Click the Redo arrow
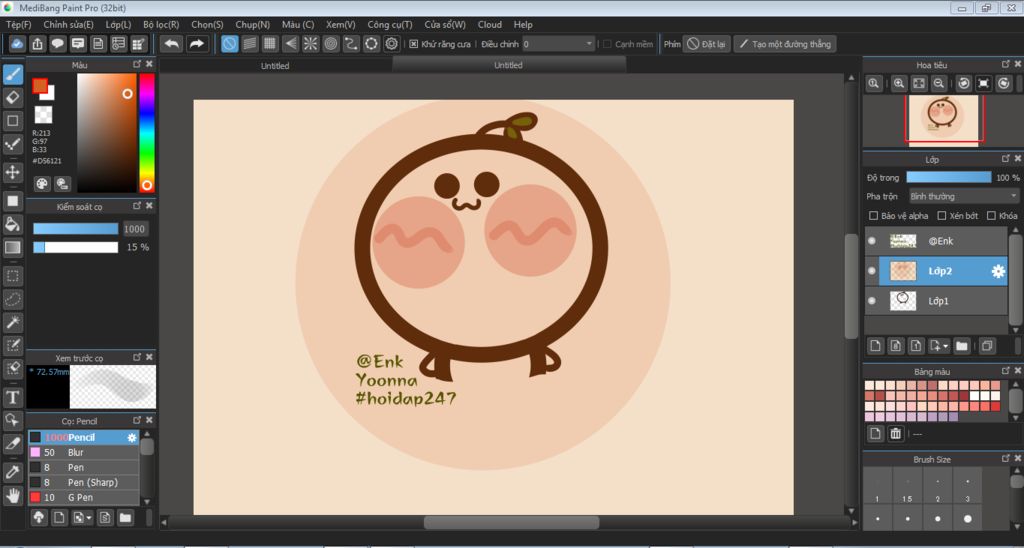The width and height of the screenshot is (1024, 548). 196,44
